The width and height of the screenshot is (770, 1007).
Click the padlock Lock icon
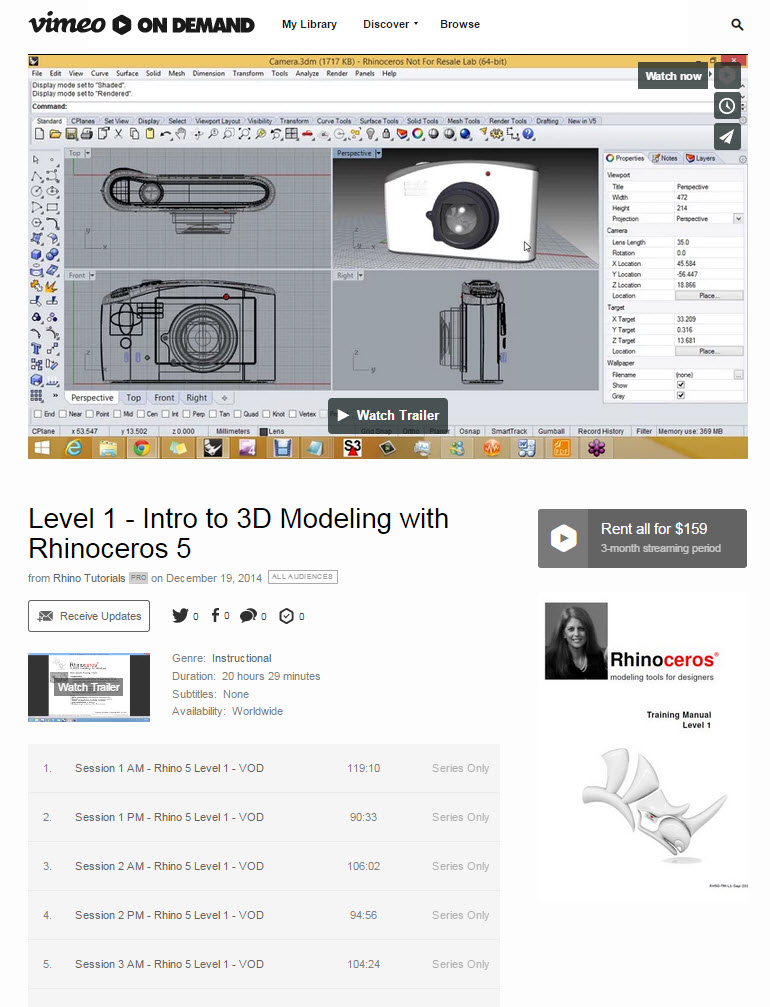click(x=387, y=134)
